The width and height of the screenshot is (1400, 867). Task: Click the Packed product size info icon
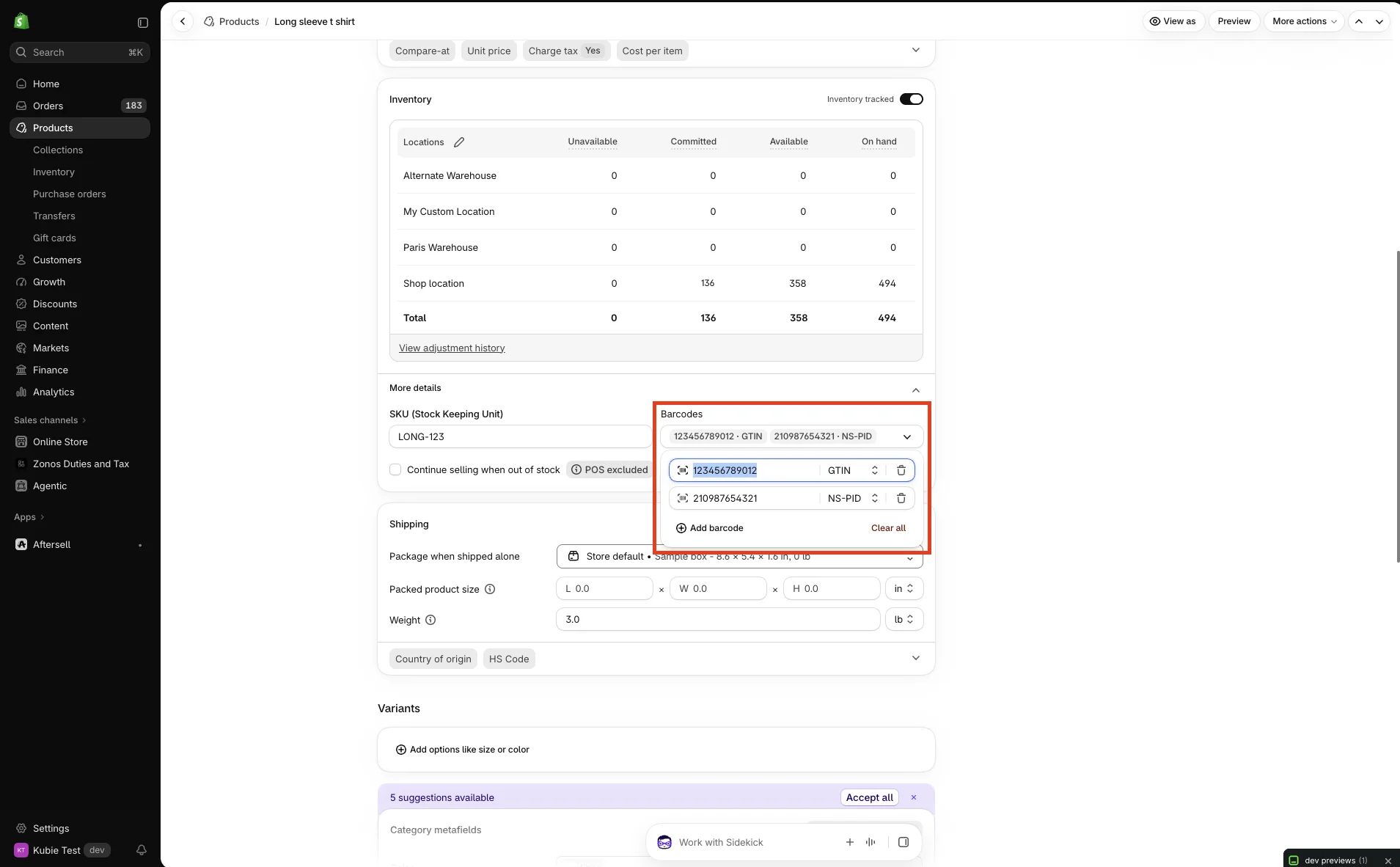[490, 589]
